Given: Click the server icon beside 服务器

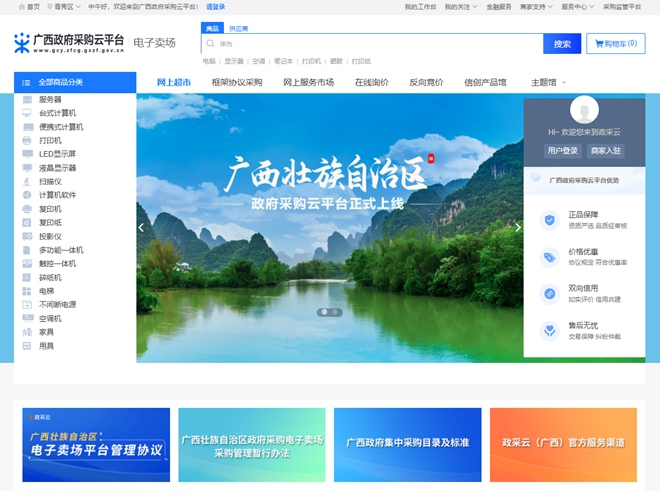Looking at the screenshot, I should click(x=27, y=100).
